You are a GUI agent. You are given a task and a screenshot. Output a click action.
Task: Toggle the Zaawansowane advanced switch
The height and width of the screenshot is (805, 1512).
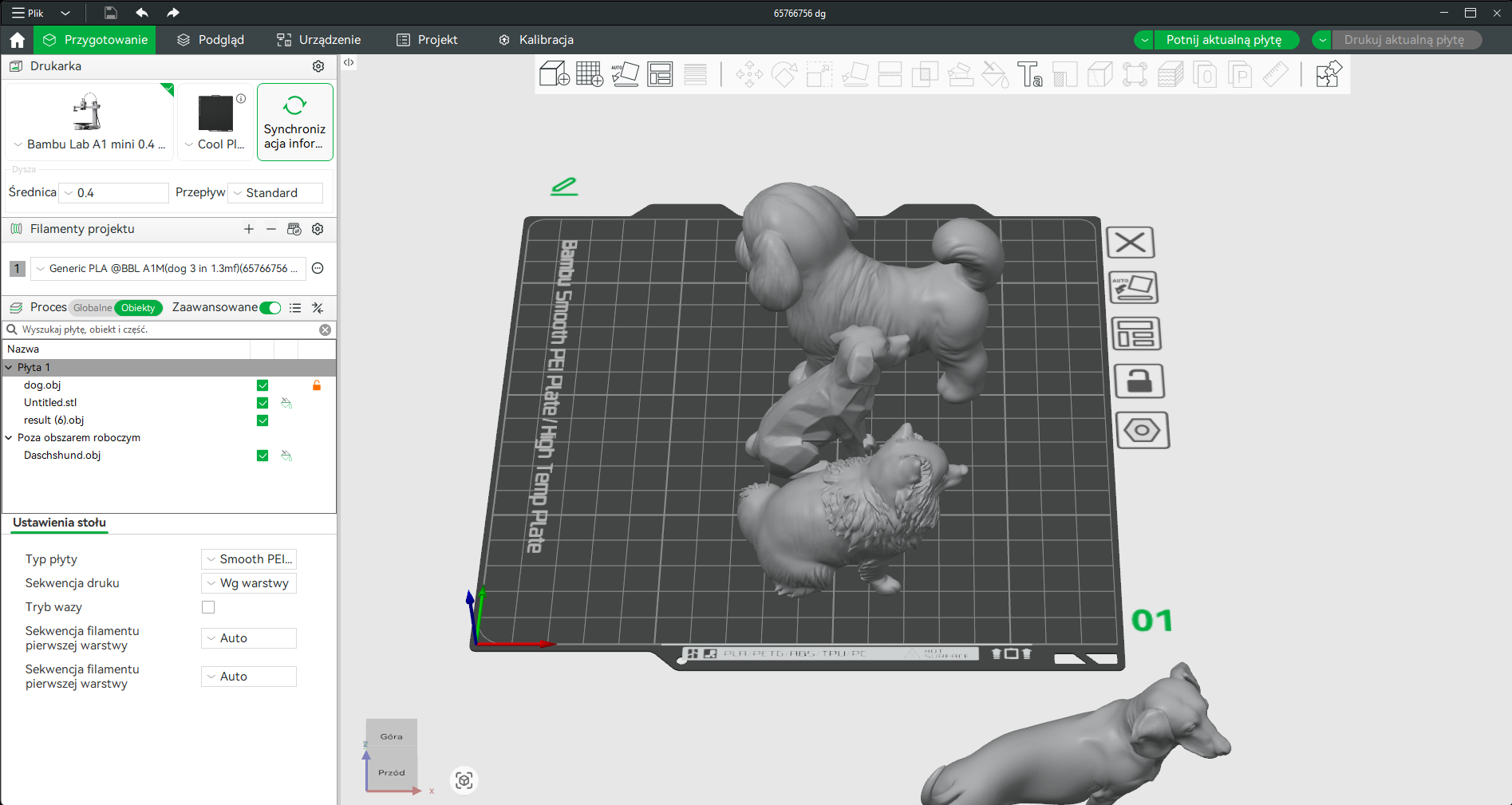tap(270, 308)
